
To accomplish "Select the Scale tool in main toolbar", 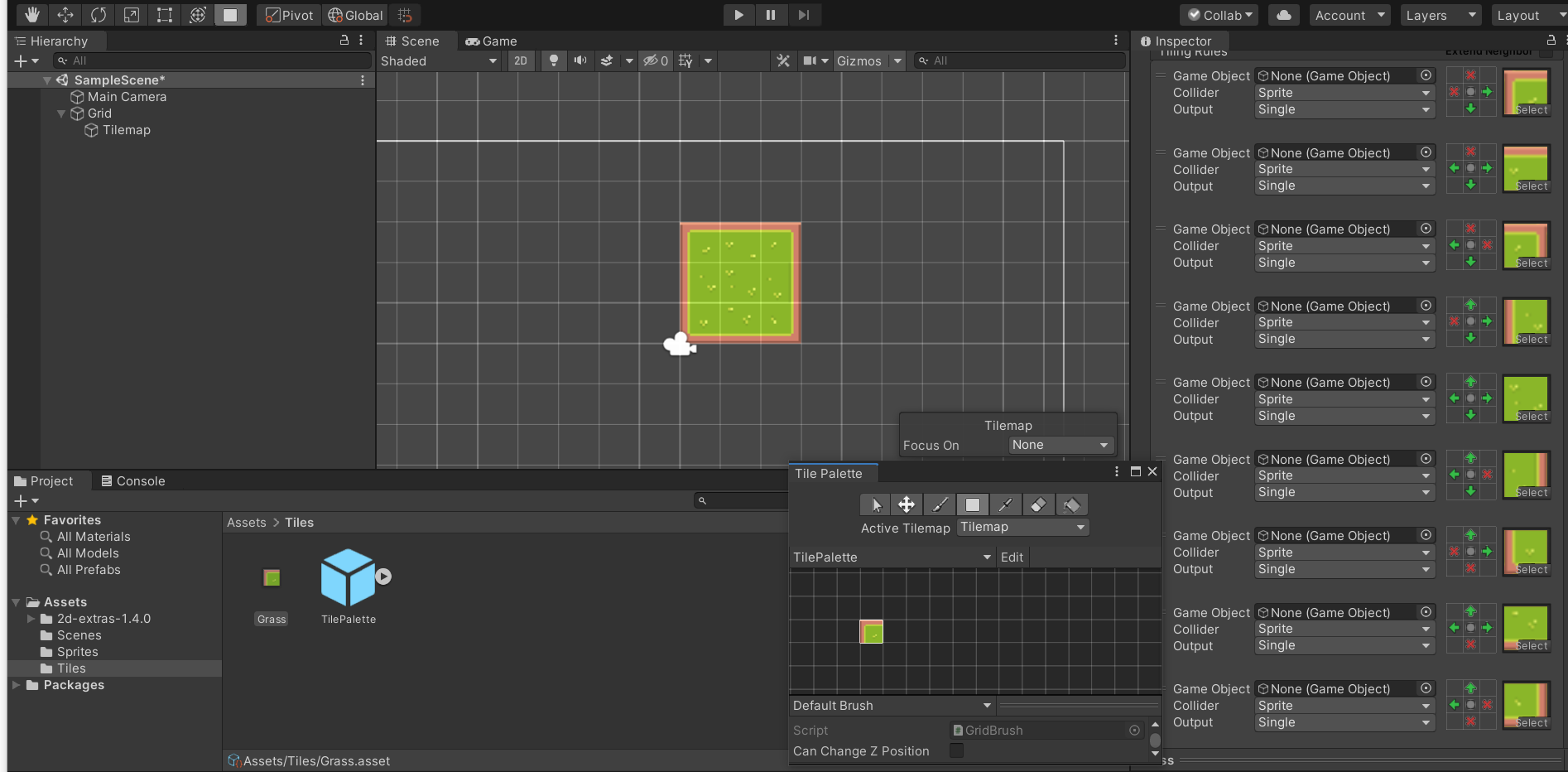I will 131,15.
